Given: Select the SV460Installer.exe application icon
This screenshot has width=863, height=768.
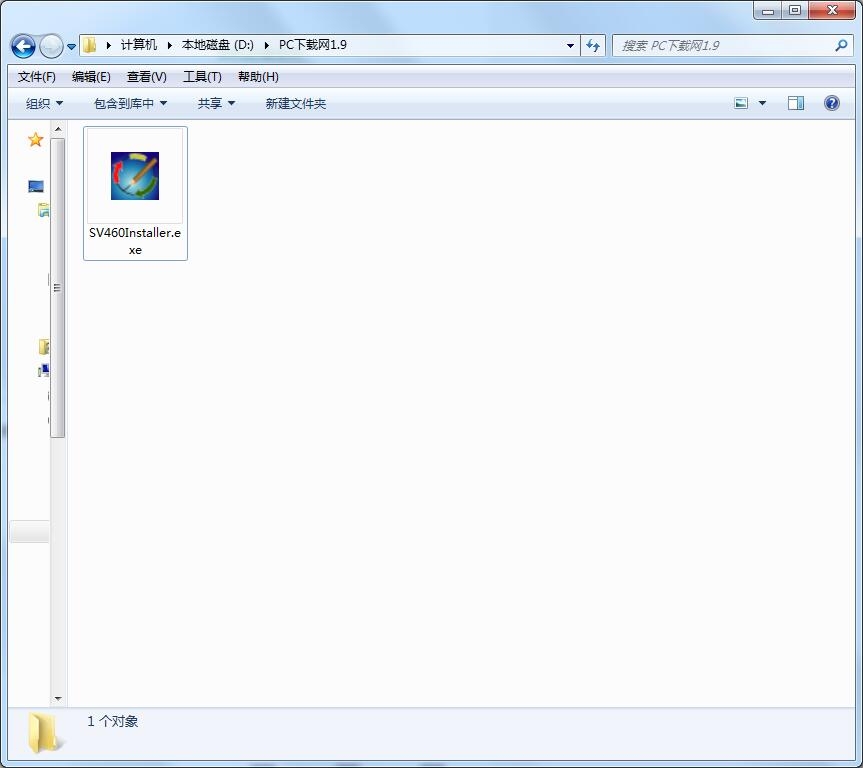Looking at the screenshot, I should (x=135, y=176).
